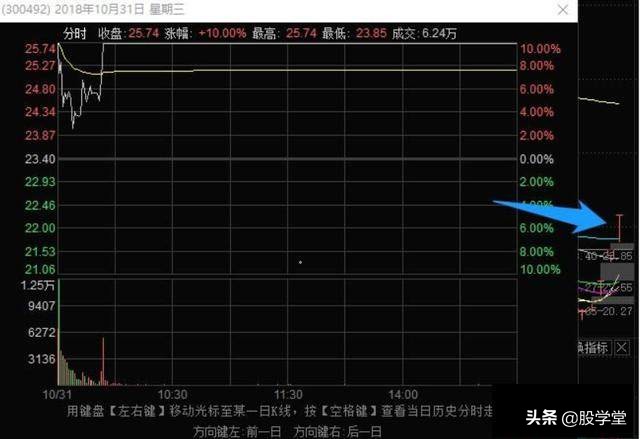Click the keyboard hint text 用键盘【左右键】

(116, 411)
